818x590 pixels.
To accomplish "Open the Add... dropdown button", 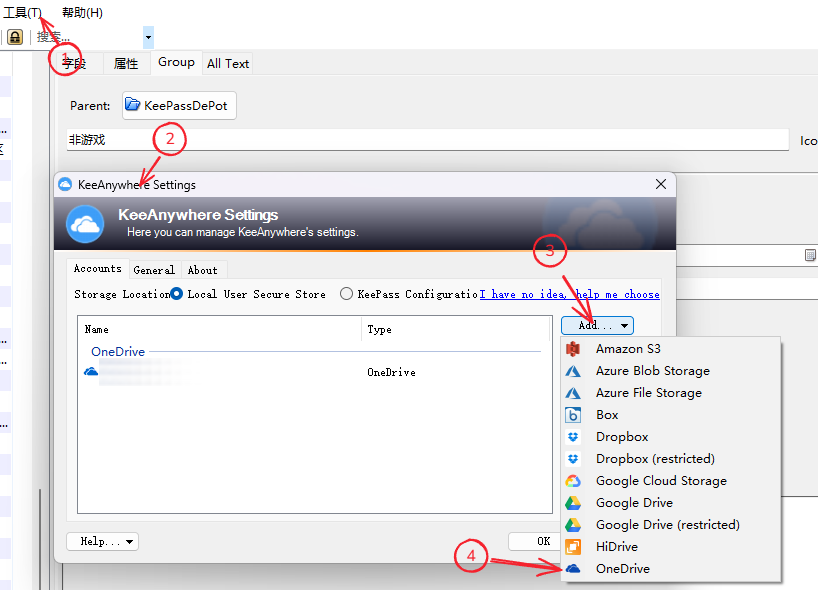I will [x=597, y=326].
